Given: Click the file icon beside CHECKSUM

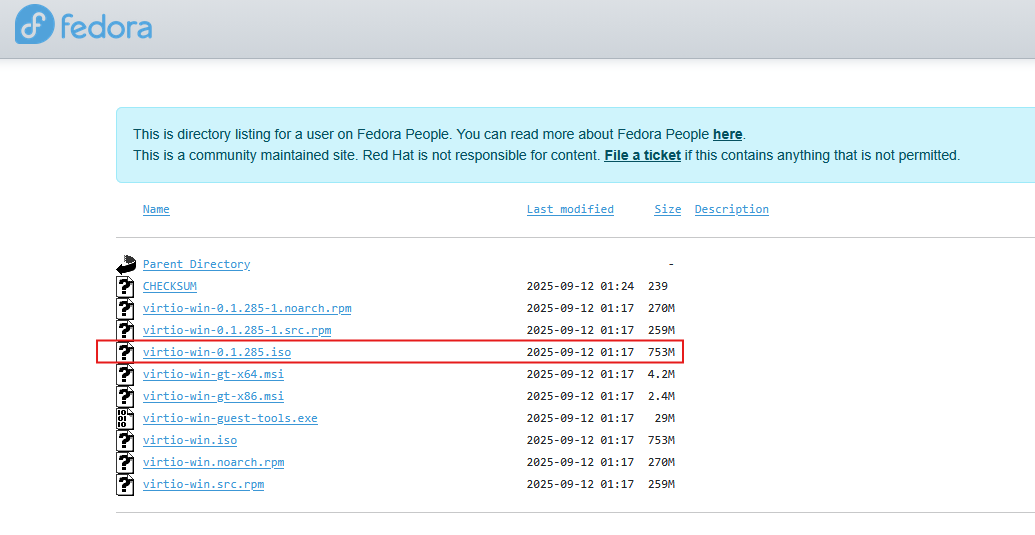Looking at the screenshot, I should (x=125, y=286).
